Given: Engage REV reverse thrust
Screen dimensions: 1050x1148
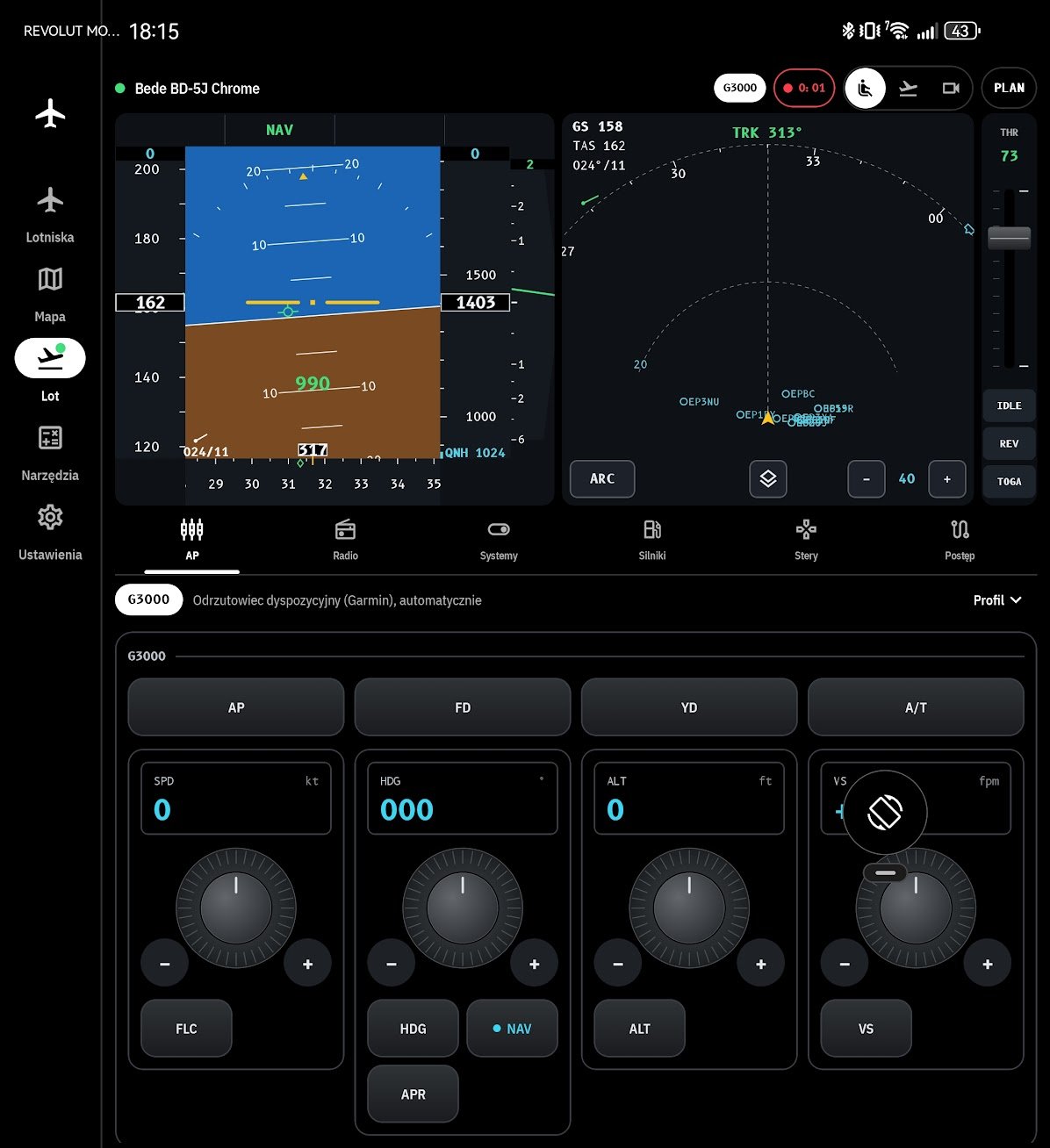Looking at the screenshot, I should pos(1009,443).
